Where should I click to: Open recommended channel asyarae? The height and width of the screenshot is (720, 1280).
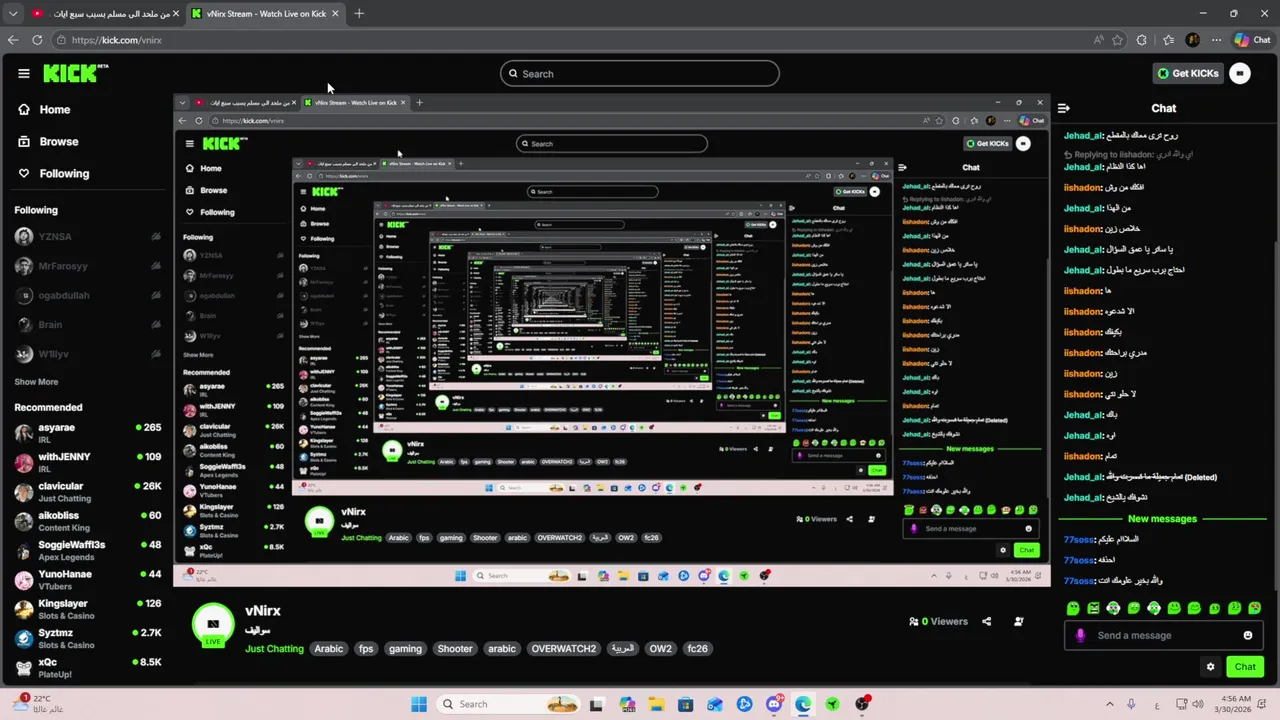88,433
